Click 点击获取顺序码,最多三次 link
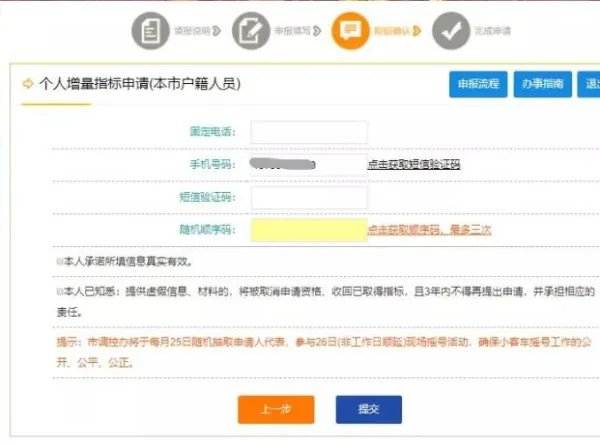The height and width of the screenshot is (444, 600). point(429,230)
